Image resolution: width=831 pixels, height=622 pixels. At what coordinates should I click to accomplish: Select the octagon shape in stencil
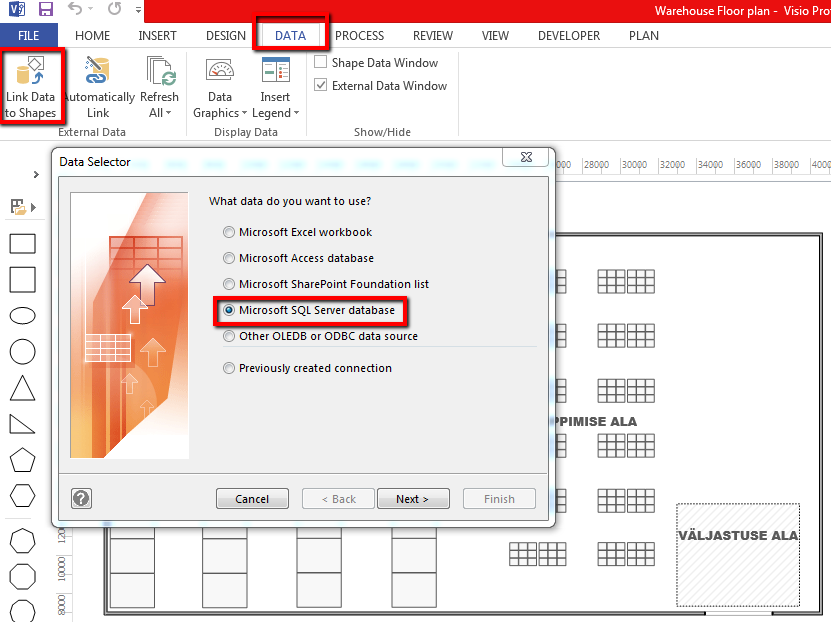coord(23,576)
